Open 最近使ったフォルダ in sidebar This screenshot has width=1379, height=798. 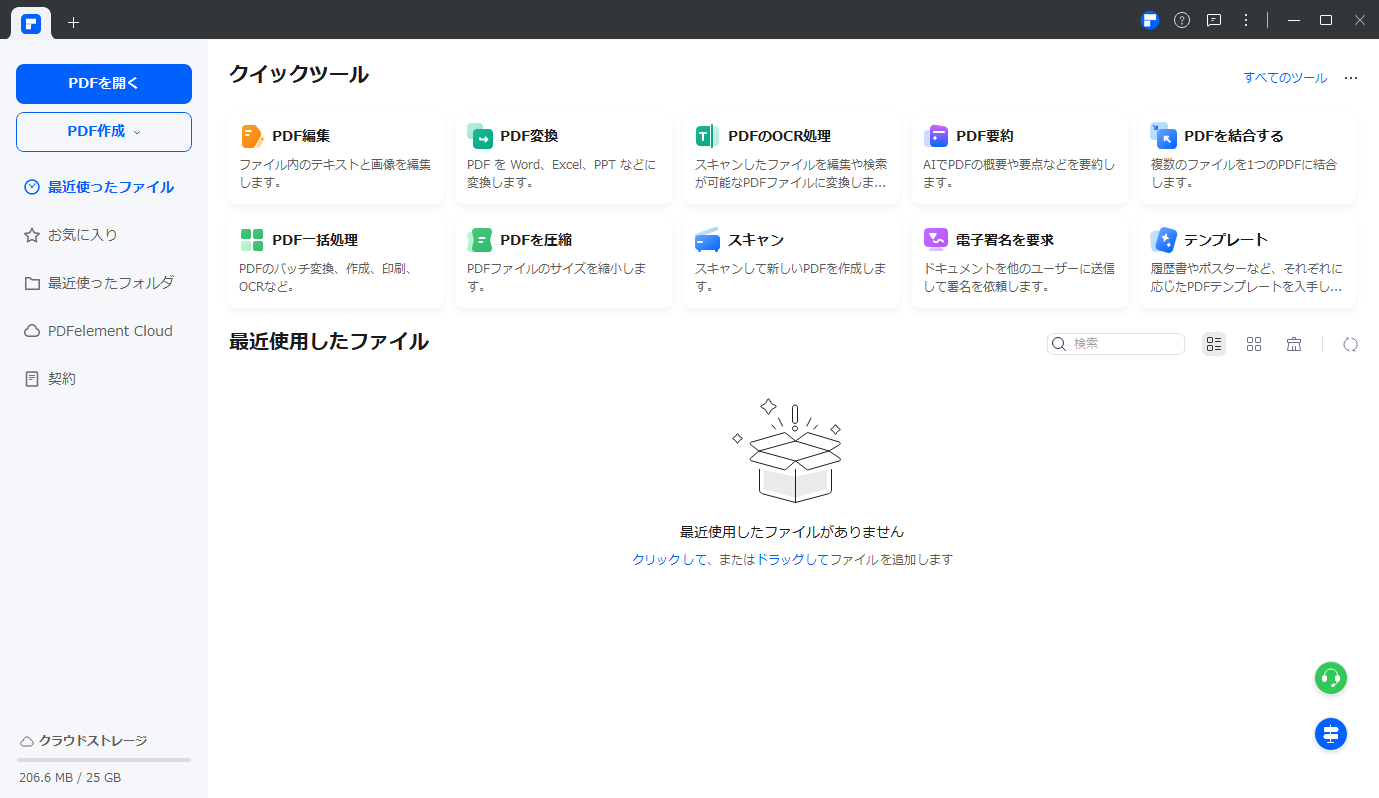[100, 283]
